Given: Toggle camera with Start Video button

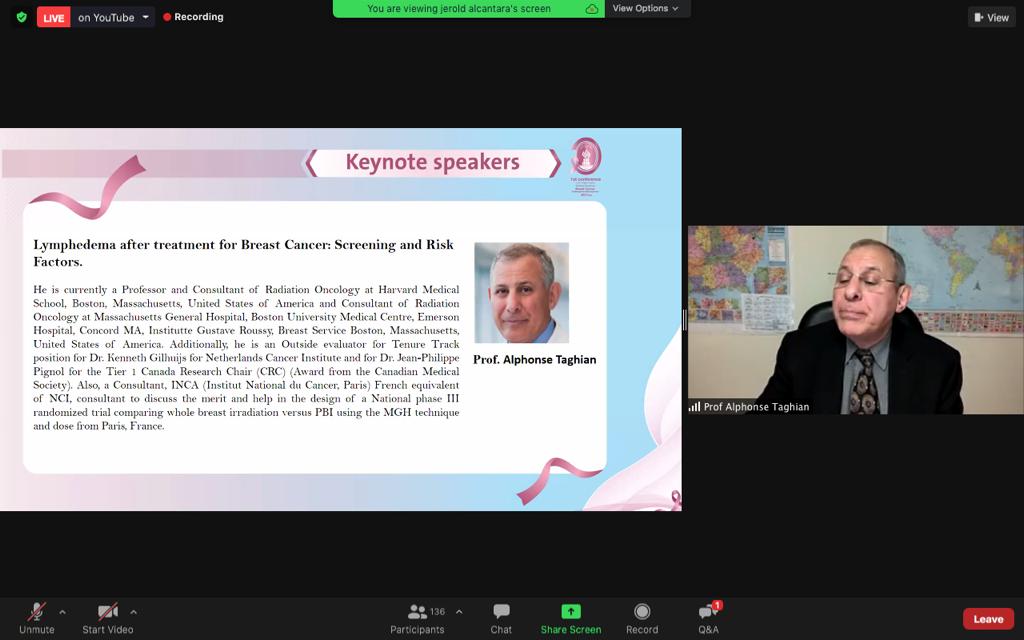Looking at the screenshot, I should 107,618.
